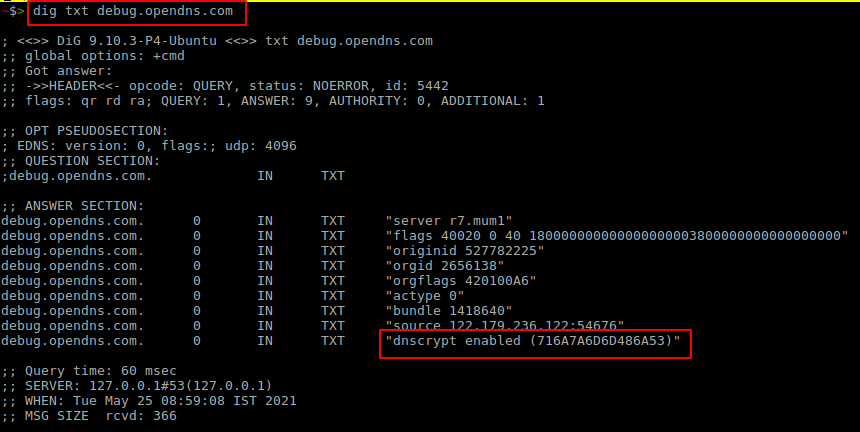This screenshot has height=432, width=860.
Task: Click the TXT value "source 122.179.236.122:54676"
Action: (x=505, y=326)
